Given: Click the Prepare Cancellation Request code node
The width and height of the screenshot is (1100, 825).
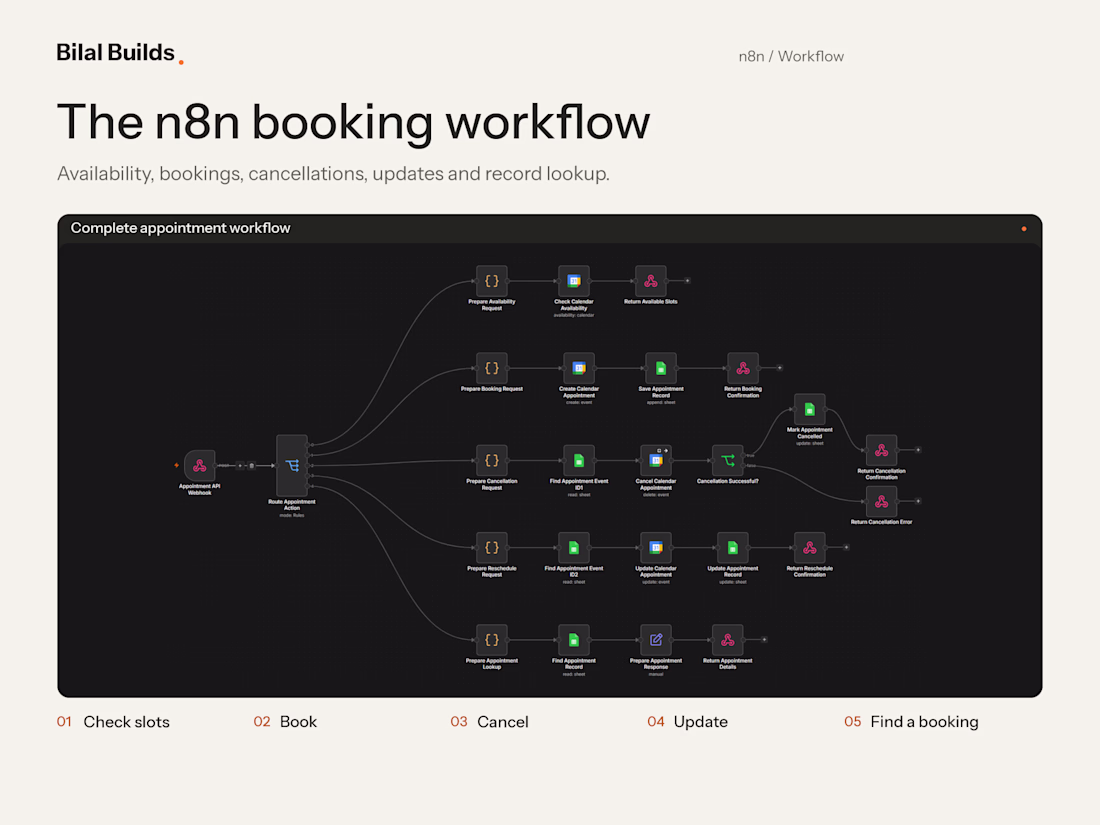Looking at the screenshot, I should 492,460.
